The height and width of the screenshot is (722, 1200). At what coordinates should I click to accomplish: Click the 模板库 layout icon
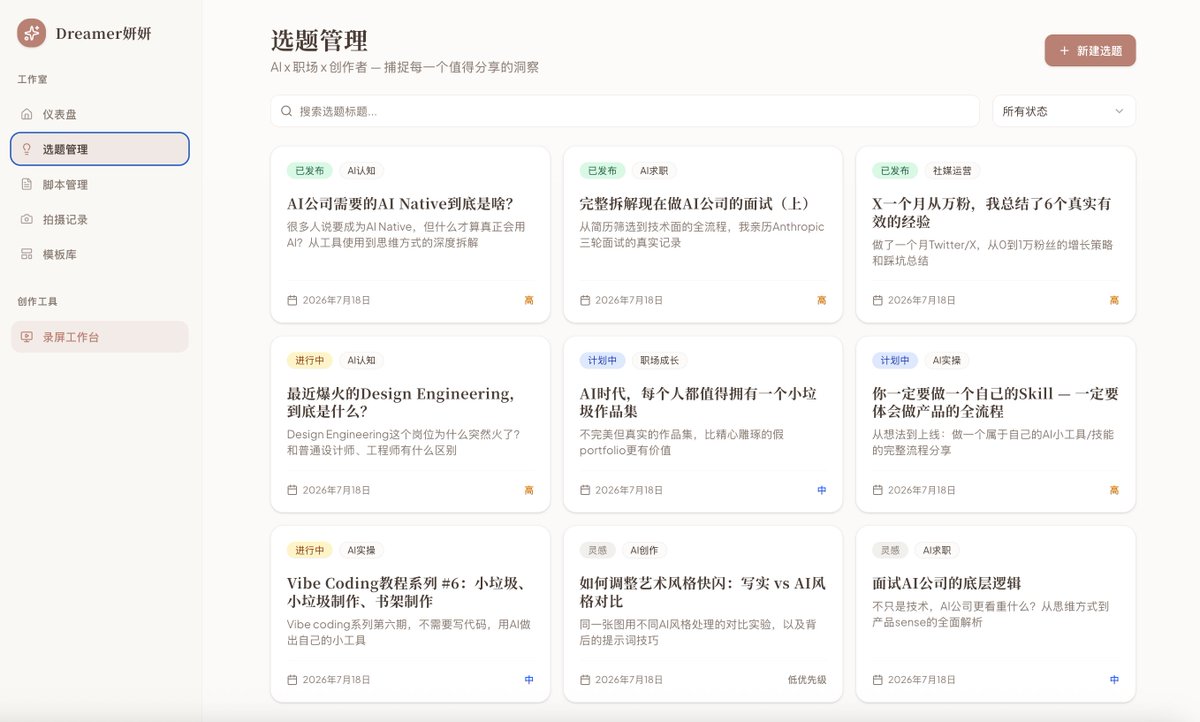(27, 254)
